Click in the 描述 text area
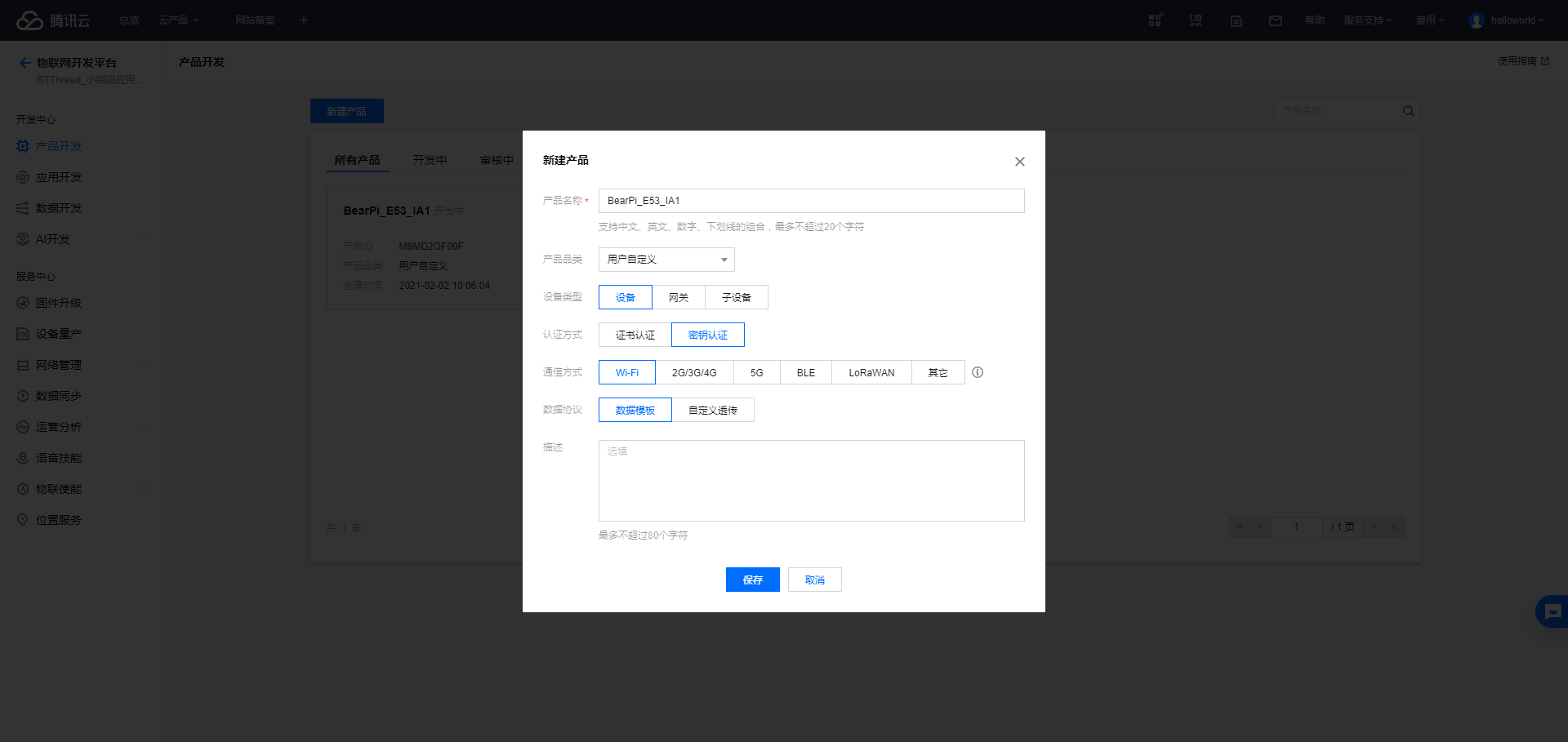 coord(812,481)
